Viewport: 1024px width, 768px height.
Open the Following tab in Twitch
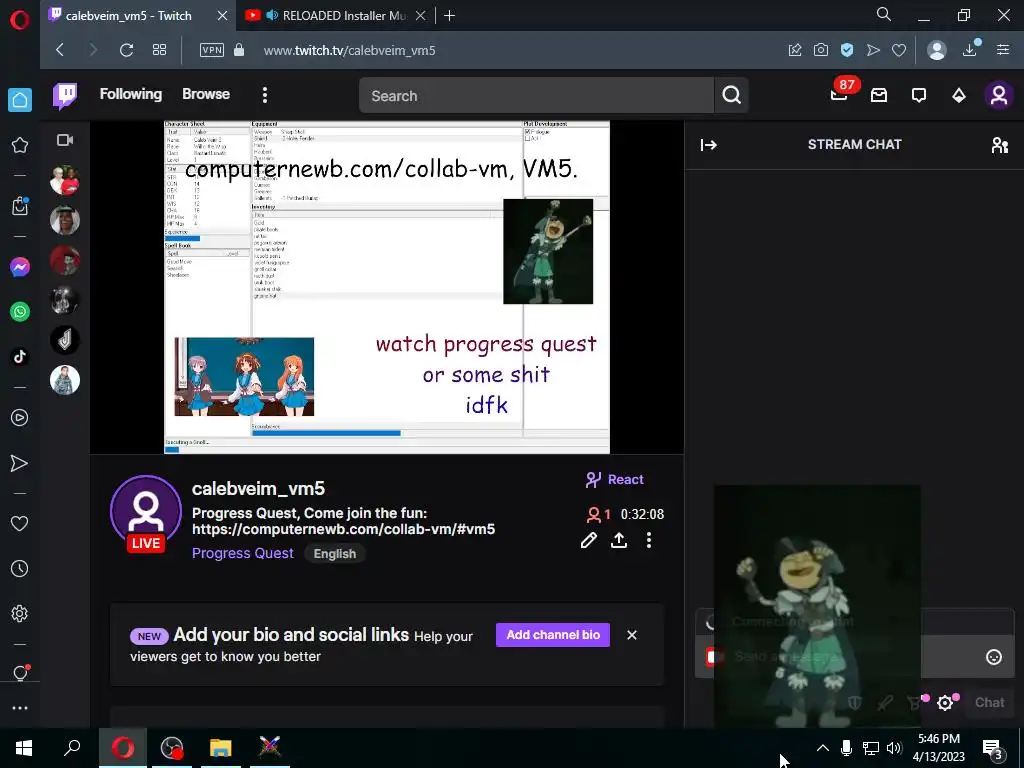point(131,94)
